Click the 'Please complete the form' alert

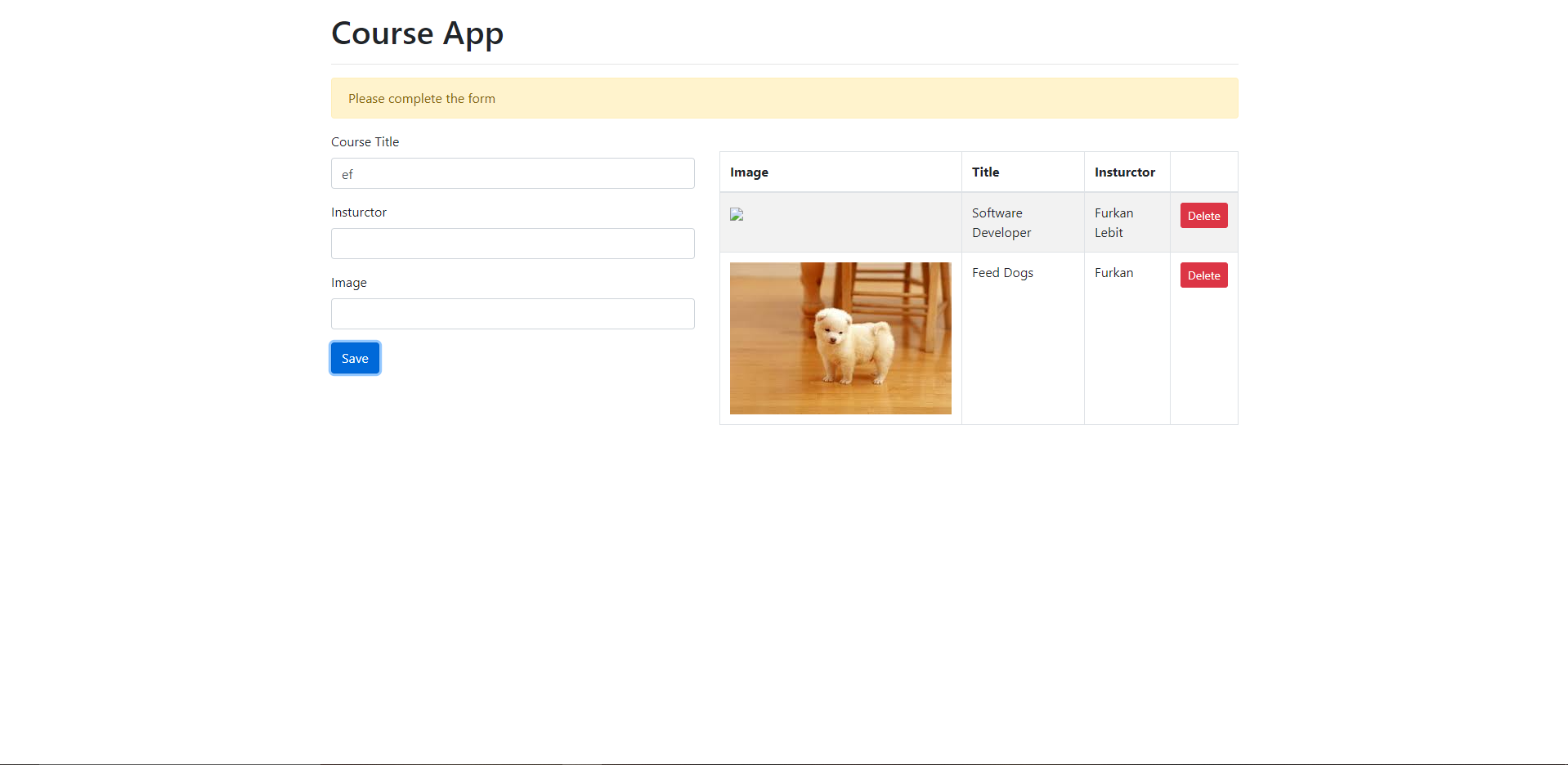[x=785, y=98]
